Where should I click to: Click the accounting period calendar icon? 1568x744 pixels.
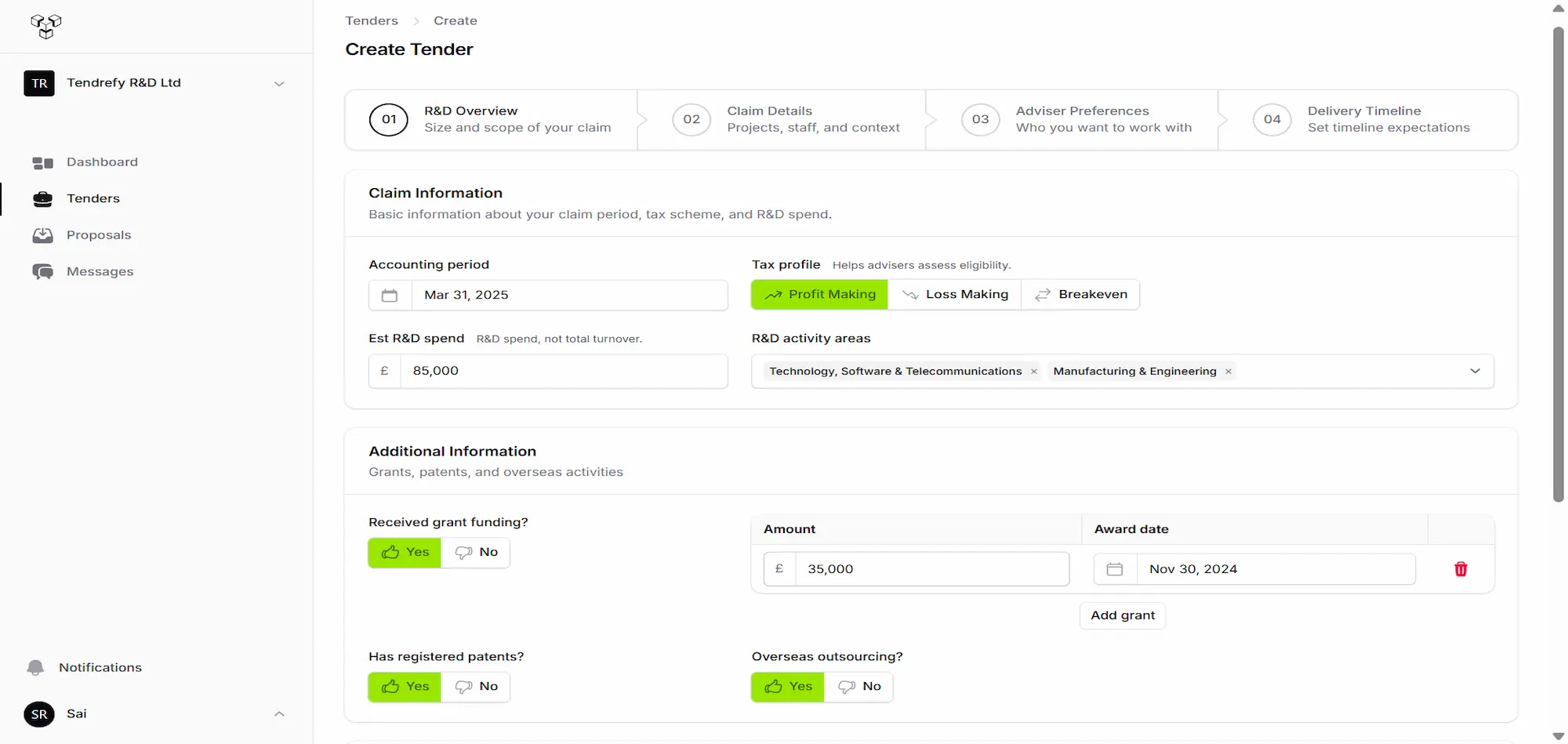point(390,296)
